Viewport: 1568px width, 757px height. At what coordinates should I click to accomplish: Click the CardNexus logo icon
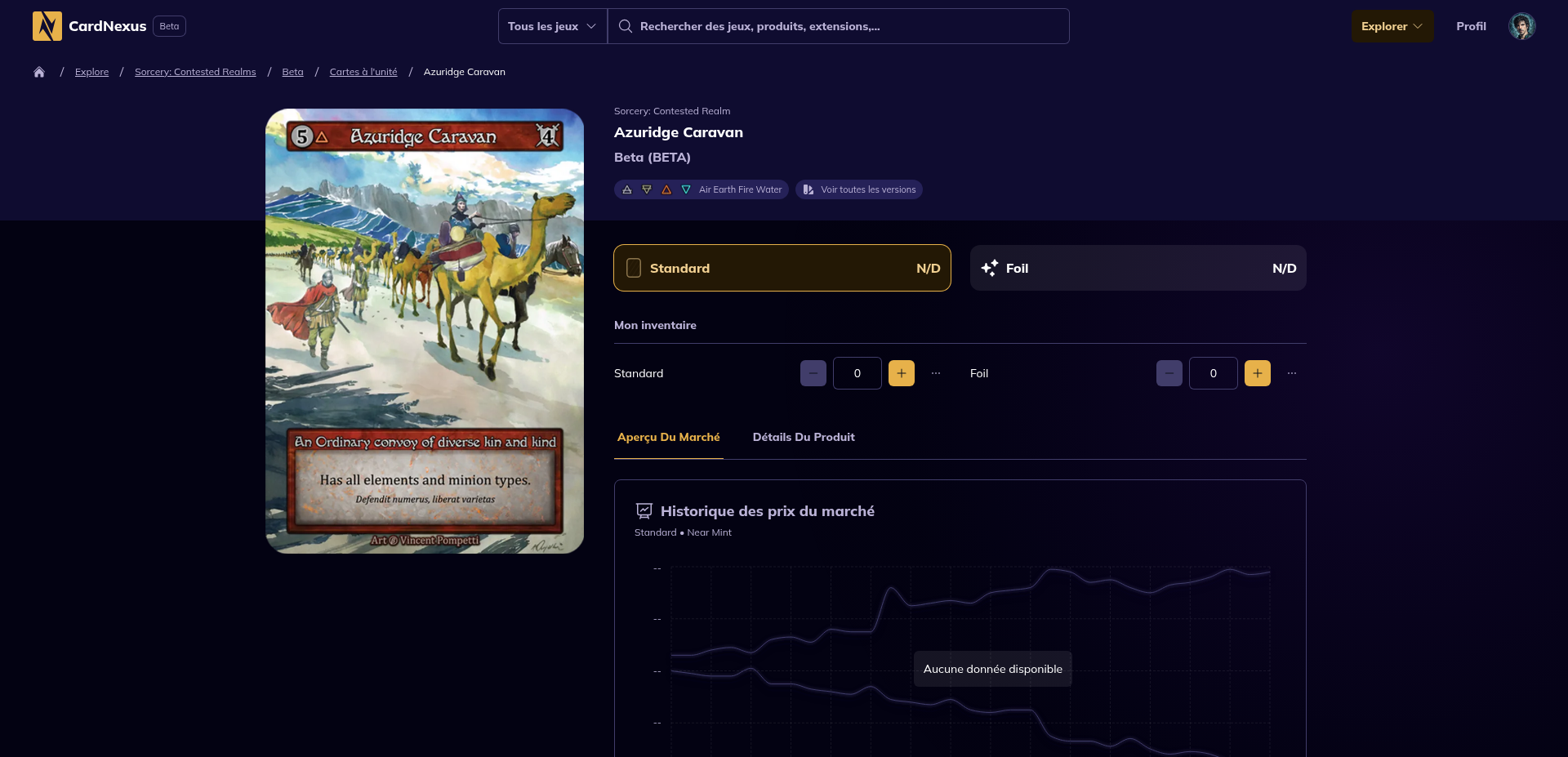47,26
